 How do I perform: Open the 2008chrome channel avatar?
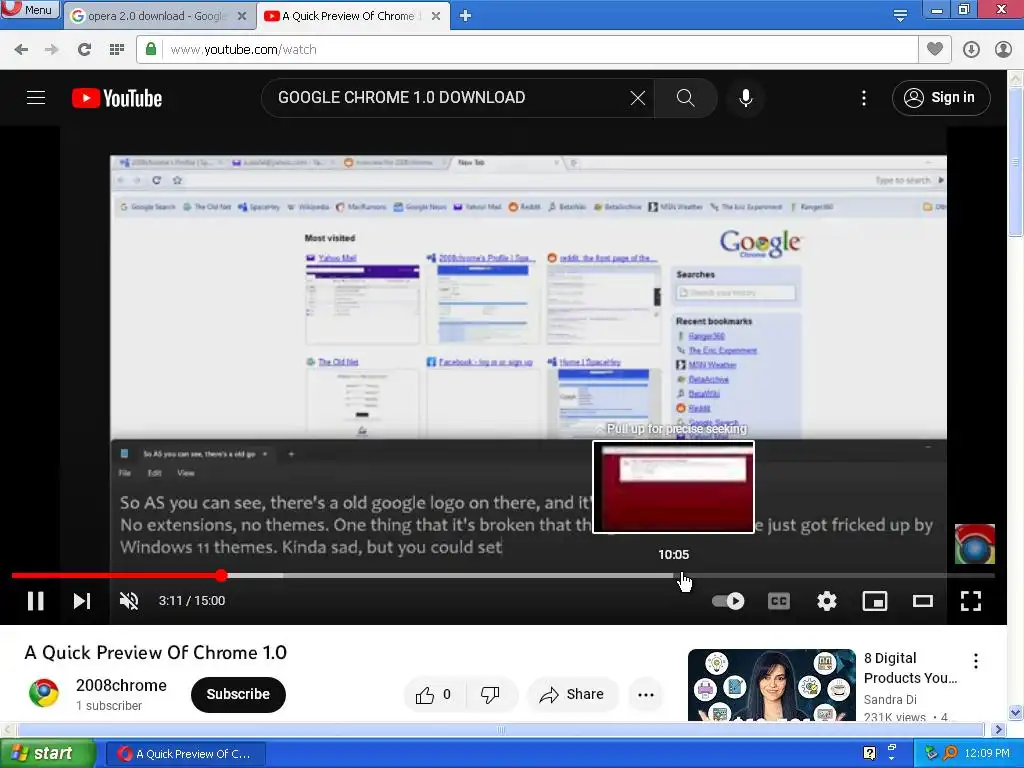44,694
